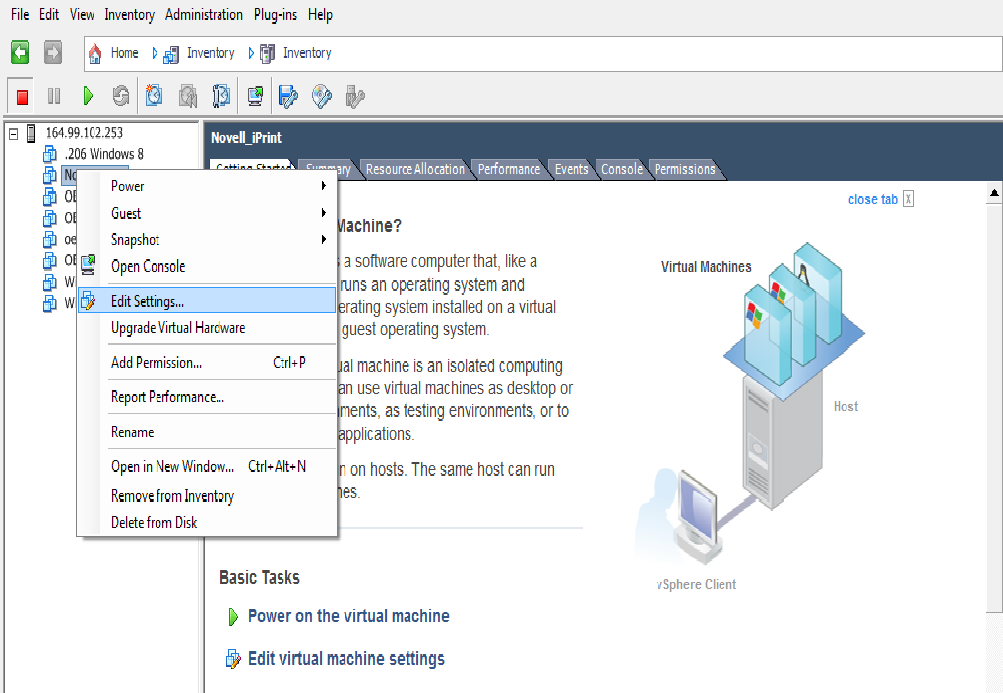Viewport: 1003px width, 693px height.
Task: Power on the VM with green play button
Action: [x=88, y=97]
